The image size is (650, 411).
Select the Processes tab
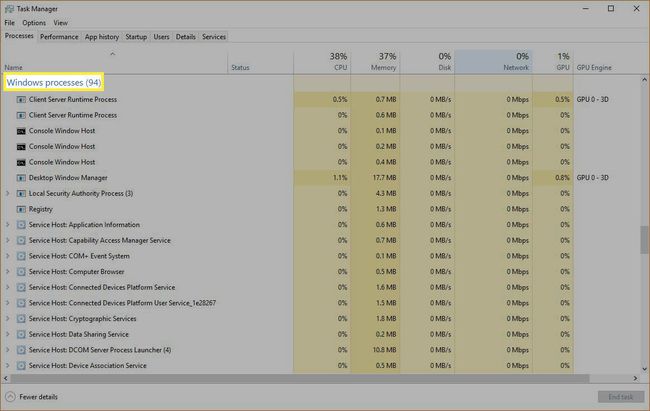[19, 36]
